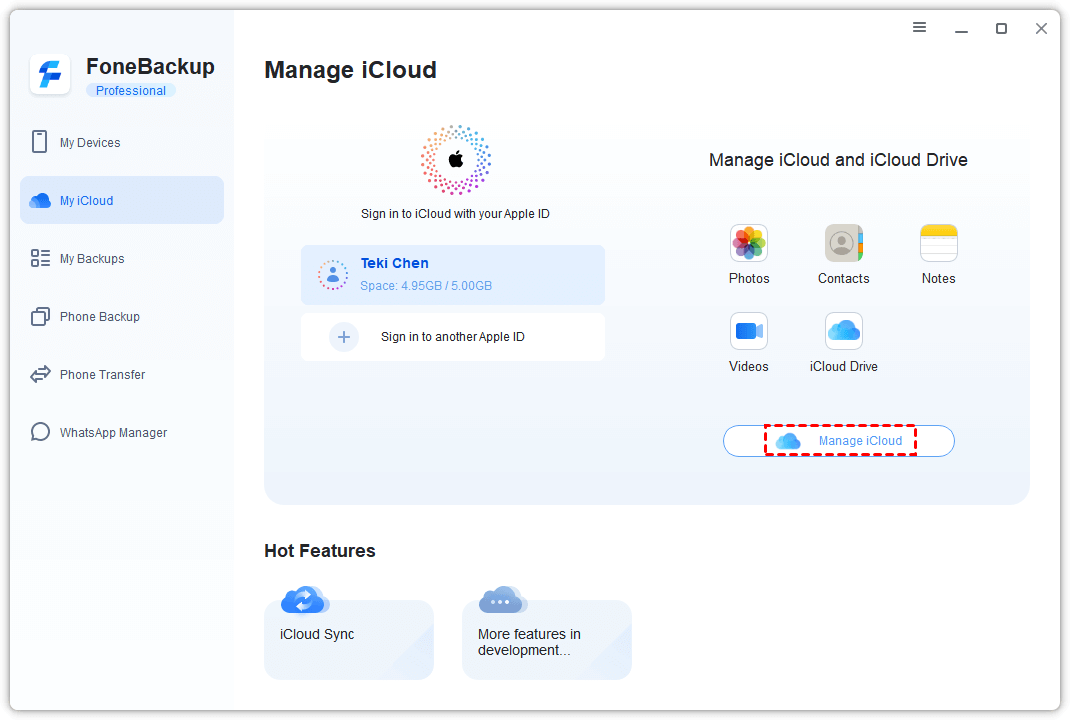Open the Notes iCloud icon
Viewport: 1070px width, 720px height.
[938, 243]
